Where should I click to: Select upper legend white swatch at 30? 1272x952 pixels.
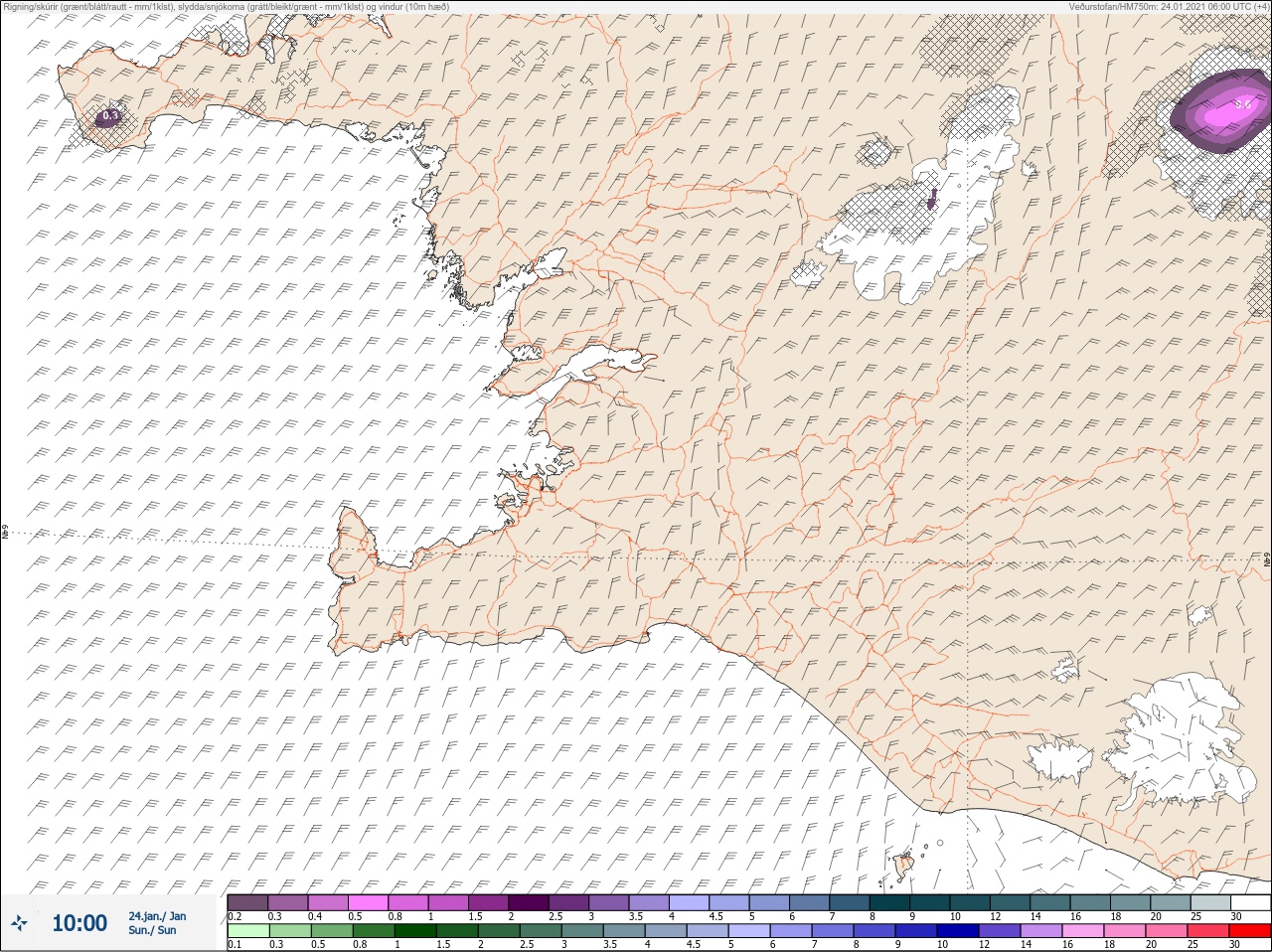click(x=1251, y=902)
